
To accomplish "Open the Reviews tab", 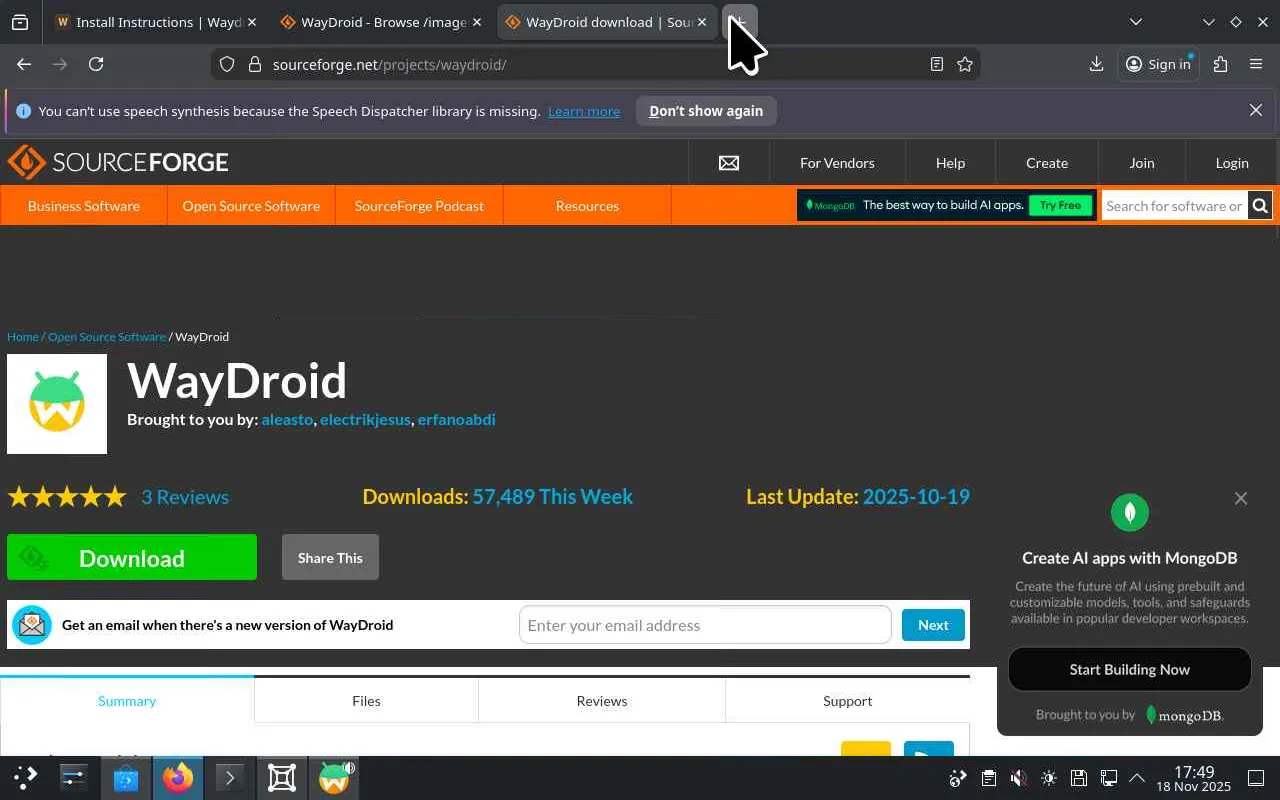I will [x=602, y=701].
